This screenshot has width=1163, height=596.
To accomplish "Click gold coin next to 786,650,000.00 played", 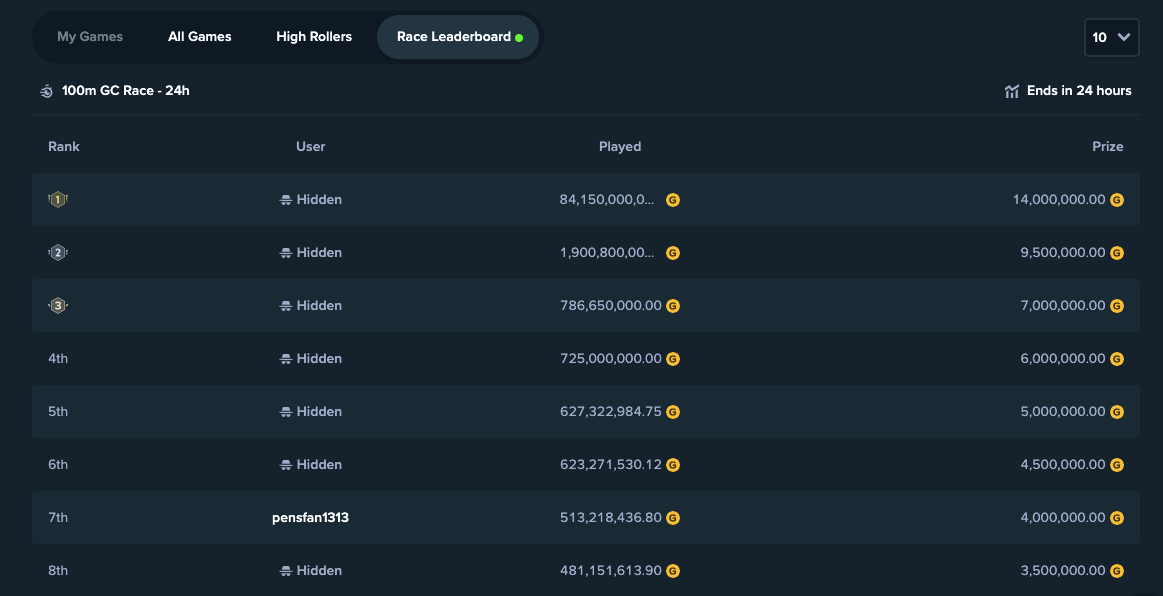I will click(x=673, y=306).
